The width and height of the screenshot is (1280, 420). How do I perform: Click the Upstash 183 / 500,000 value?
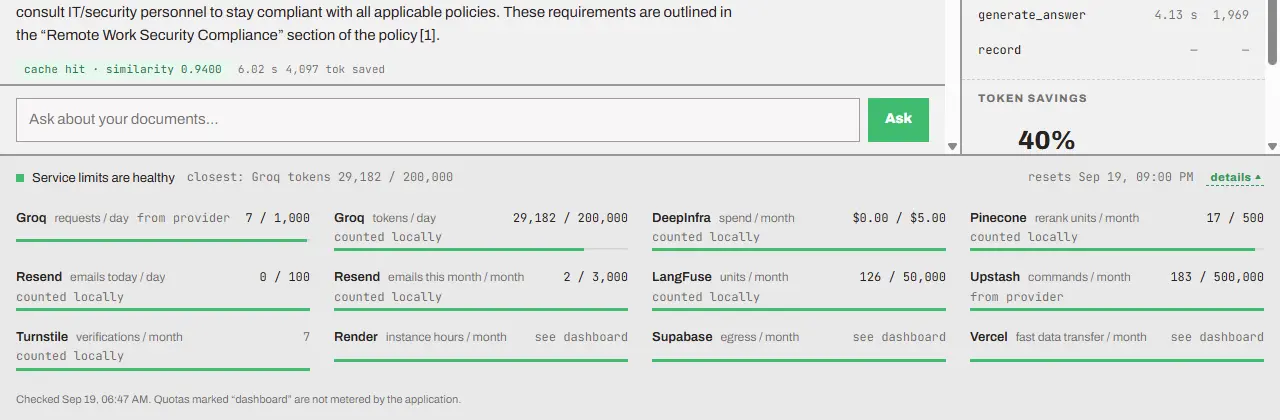point(1217,277)
